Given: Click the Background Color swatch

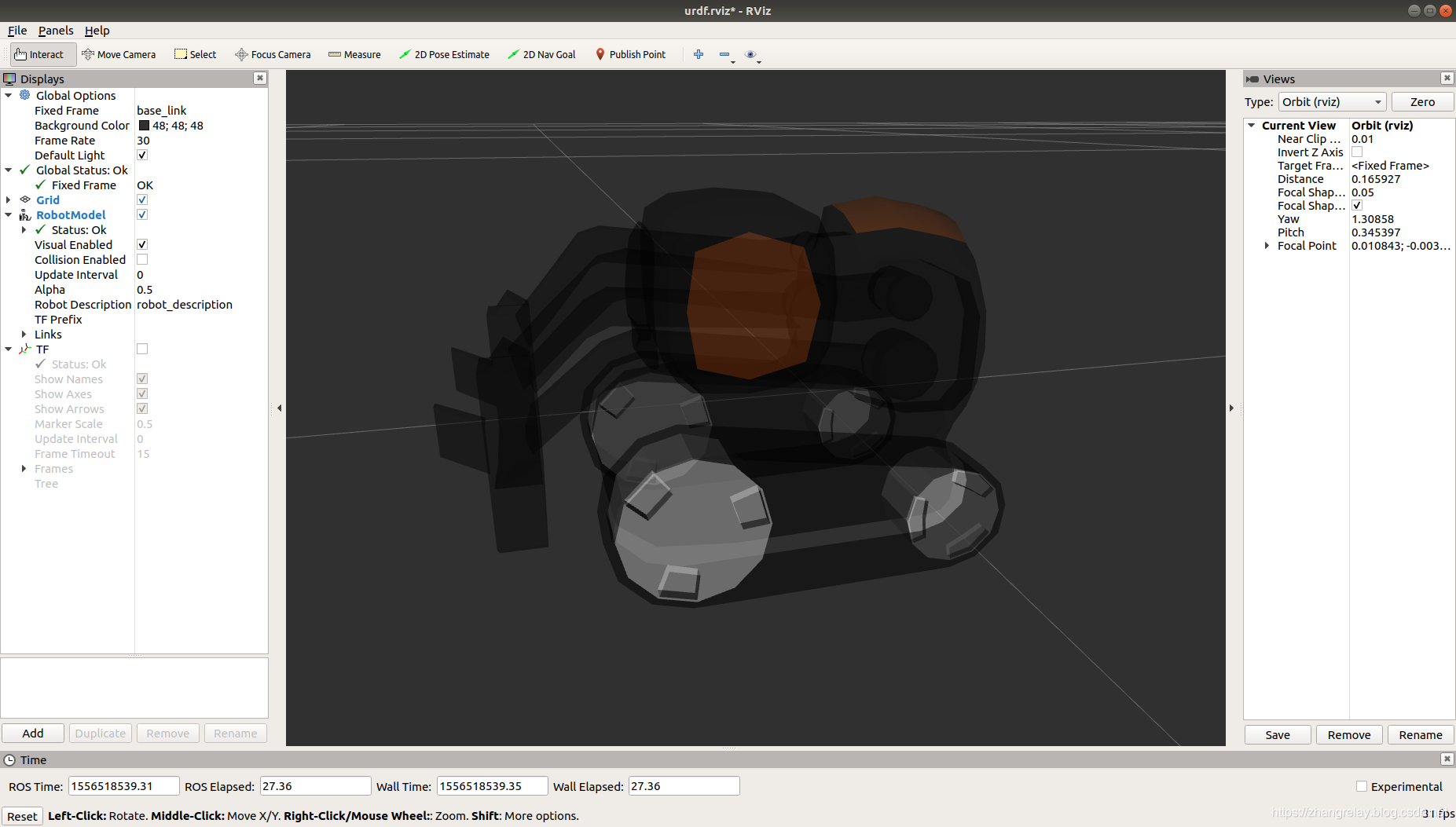Looking at the screenshot, I should (144, 126).
